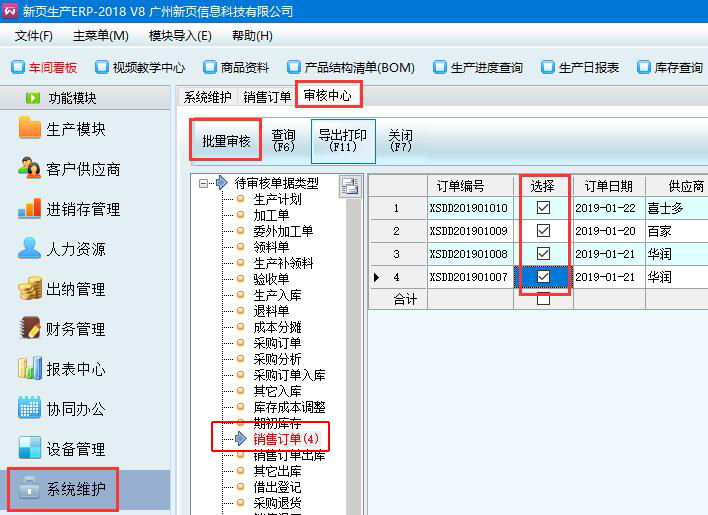The width and height of the screenshot is (708, 515).
Task: Collapse the 待审核单据类型 tree node
Action: [x=204, y=184]
